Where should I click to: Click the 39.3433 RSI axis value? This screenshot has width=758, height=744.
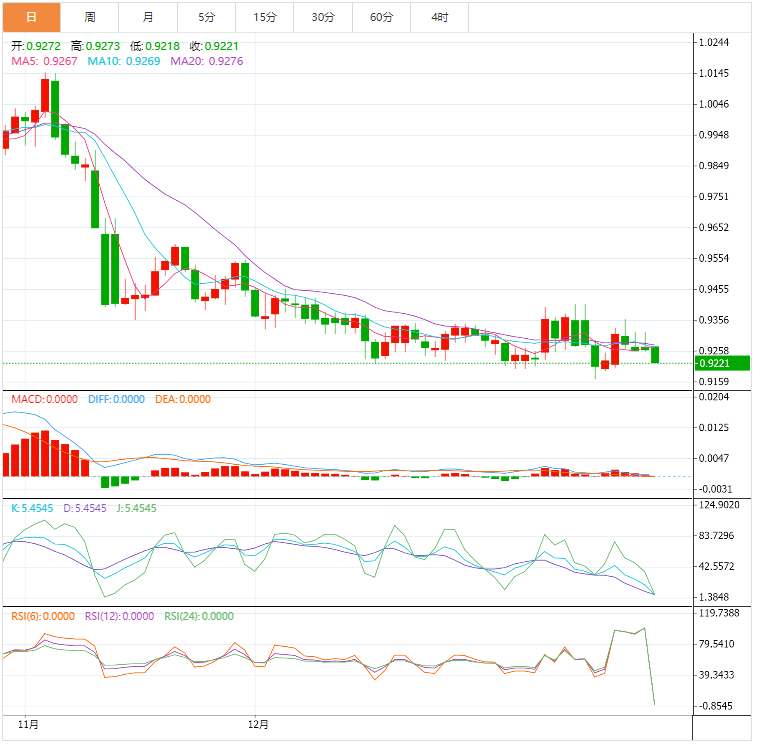click(x=717, y=676)
